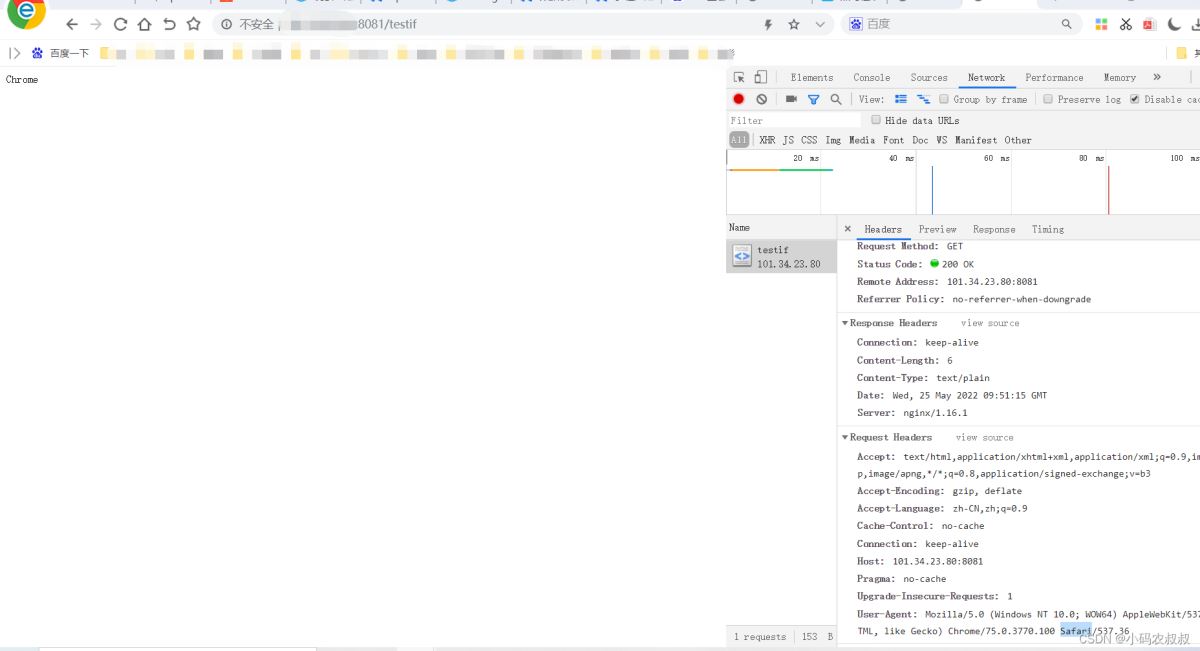Collapse the Response Headers section
The image size is (1200, 651).
point(845,323)
